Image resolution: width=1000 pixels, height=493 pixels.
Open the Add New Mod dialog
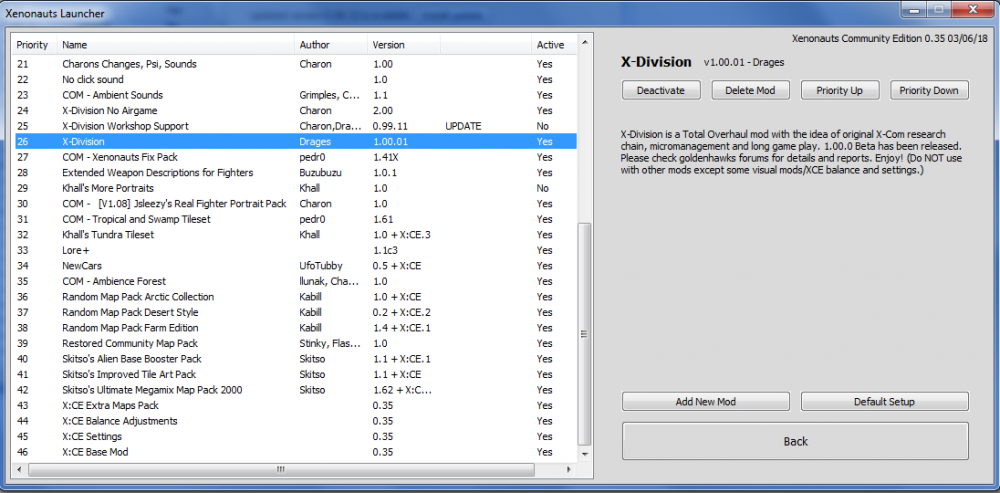(705, 402)
